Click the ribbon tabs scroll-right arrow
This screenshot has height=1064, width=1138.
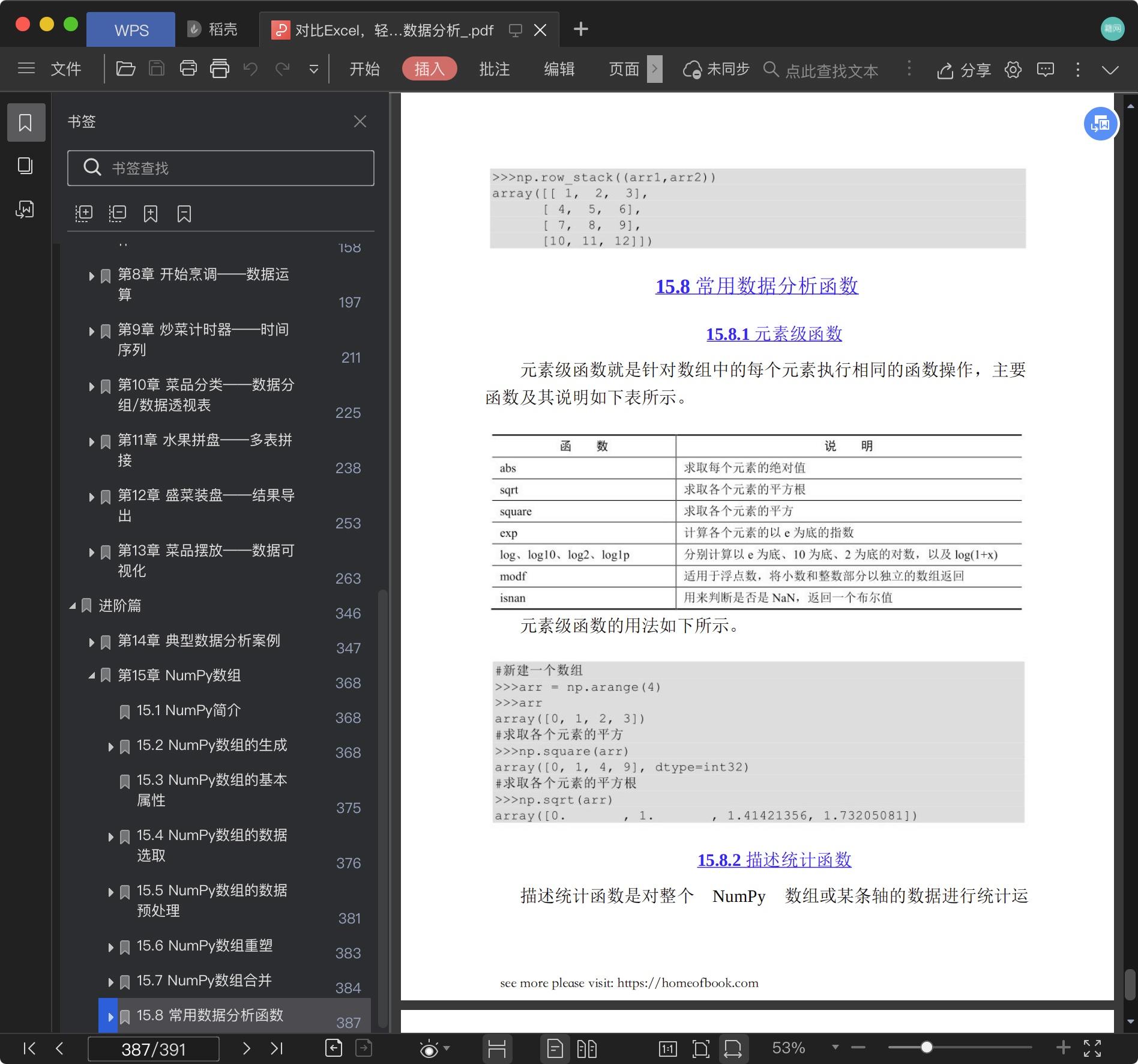tap(655, 69)
